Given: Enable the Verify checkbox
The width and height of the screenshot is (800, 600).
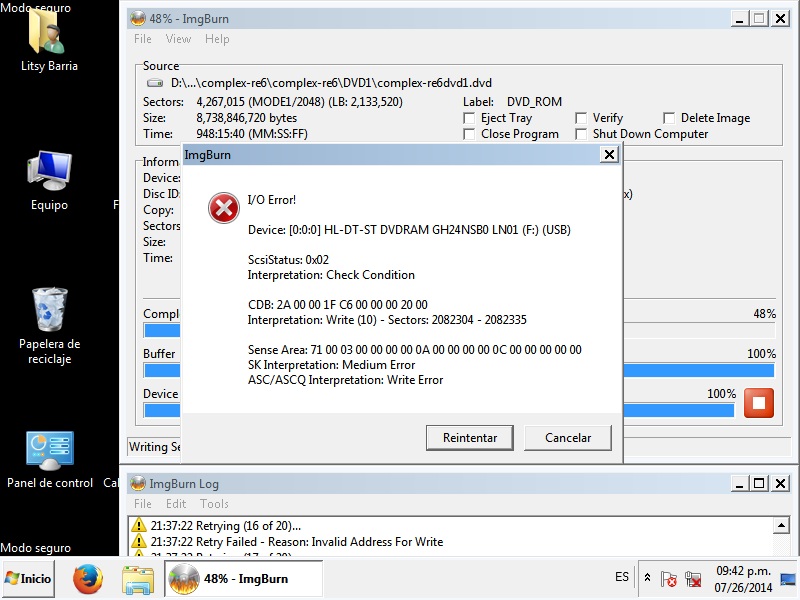Looking at the screenshot, I should point(581,118).
